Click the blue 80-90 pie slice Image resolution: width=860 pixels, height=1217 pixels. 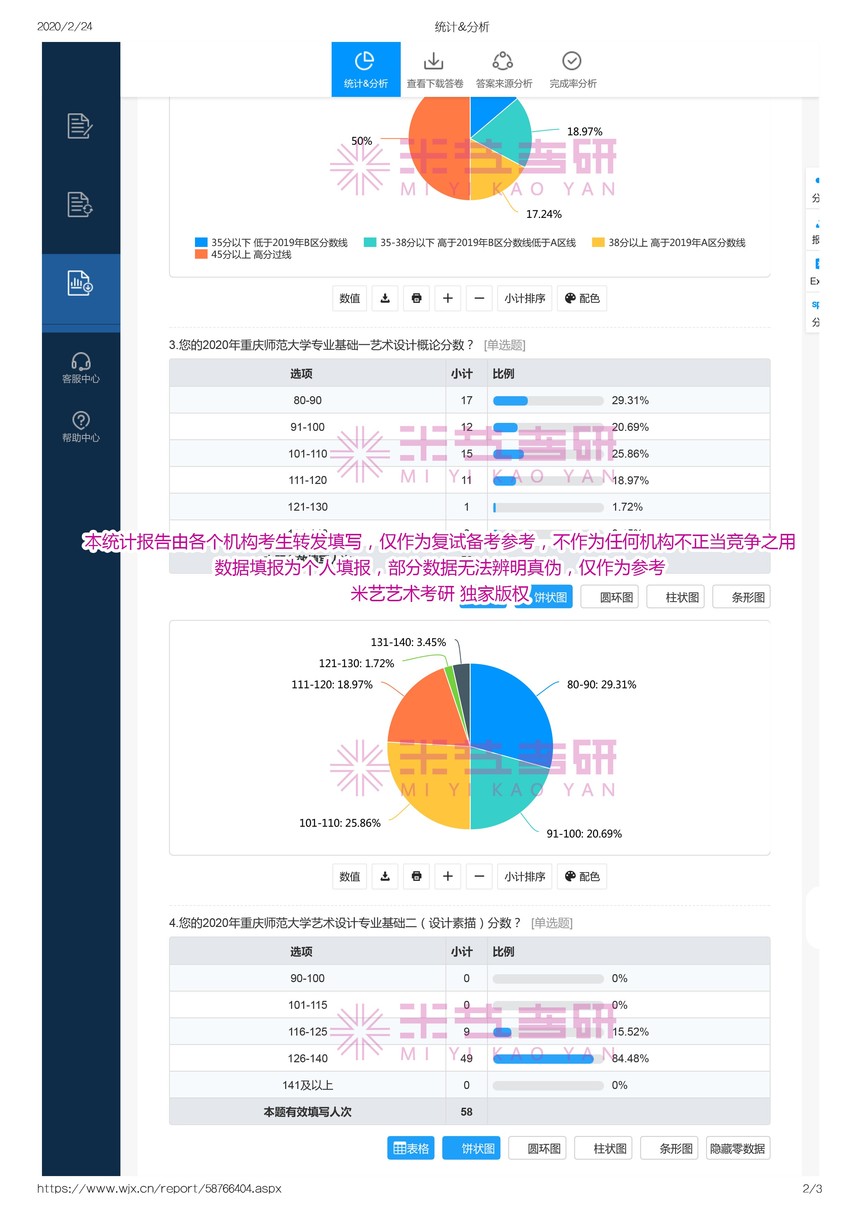tap(510, 710)
